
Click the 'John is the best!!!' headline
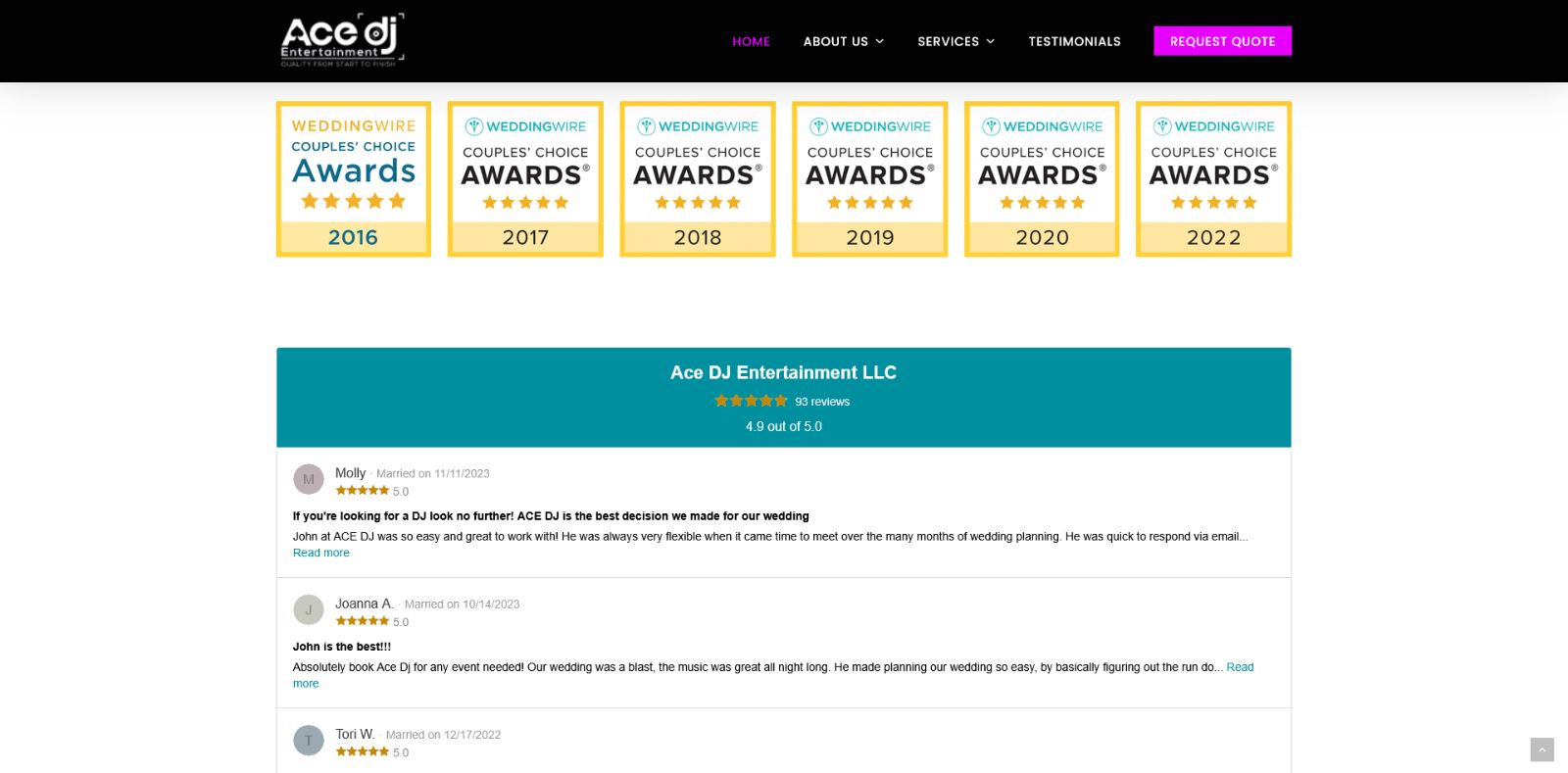(342, 647)
